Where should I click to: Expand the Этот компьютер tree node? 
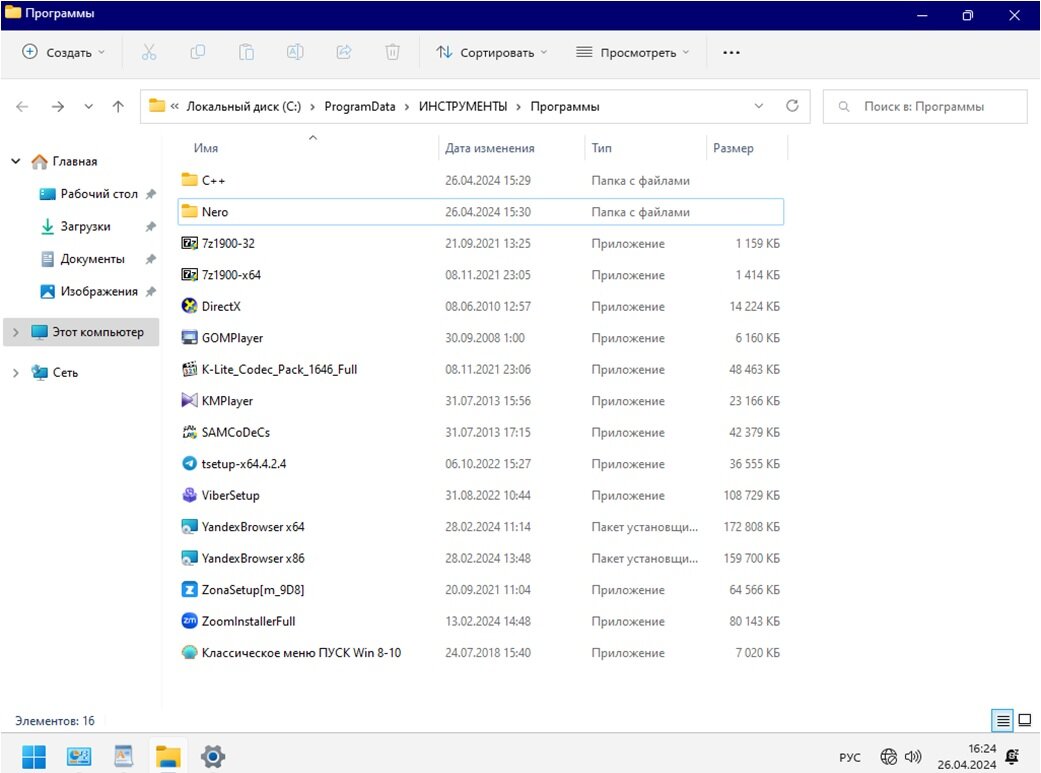pyautogui.click(x=16, y=332)
